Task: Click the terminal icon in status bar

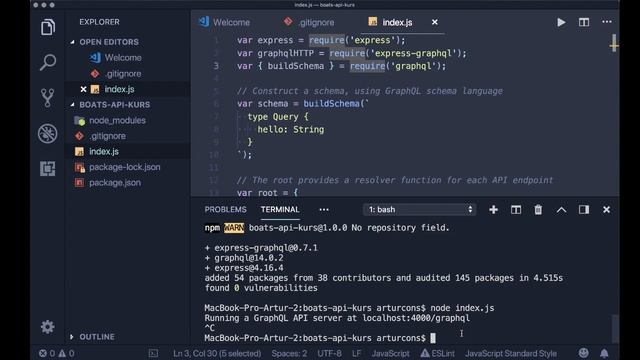Action: 153,353
